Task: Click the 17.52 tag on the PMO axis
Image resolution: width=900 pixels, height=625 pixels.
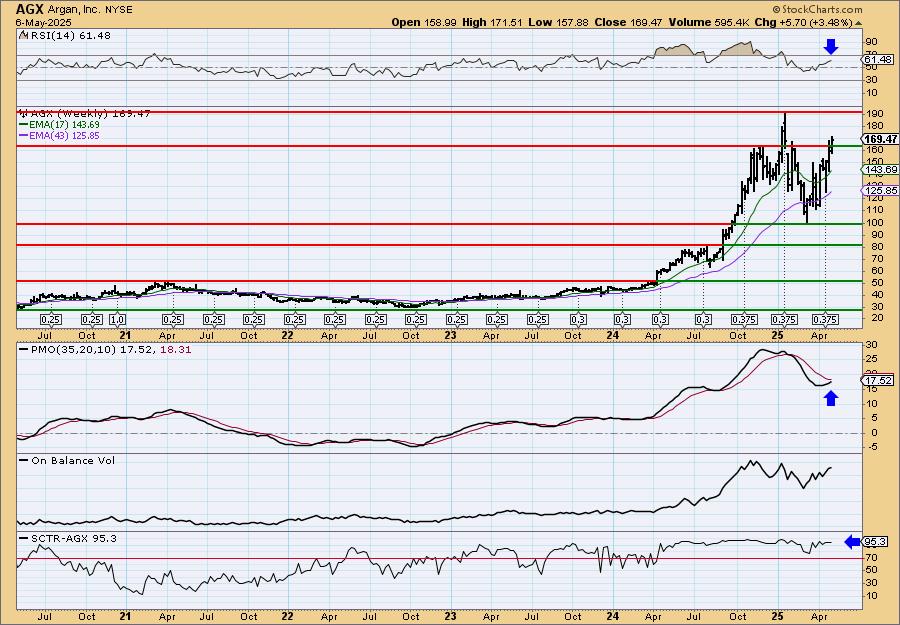Action: click(x=878, y=380)
